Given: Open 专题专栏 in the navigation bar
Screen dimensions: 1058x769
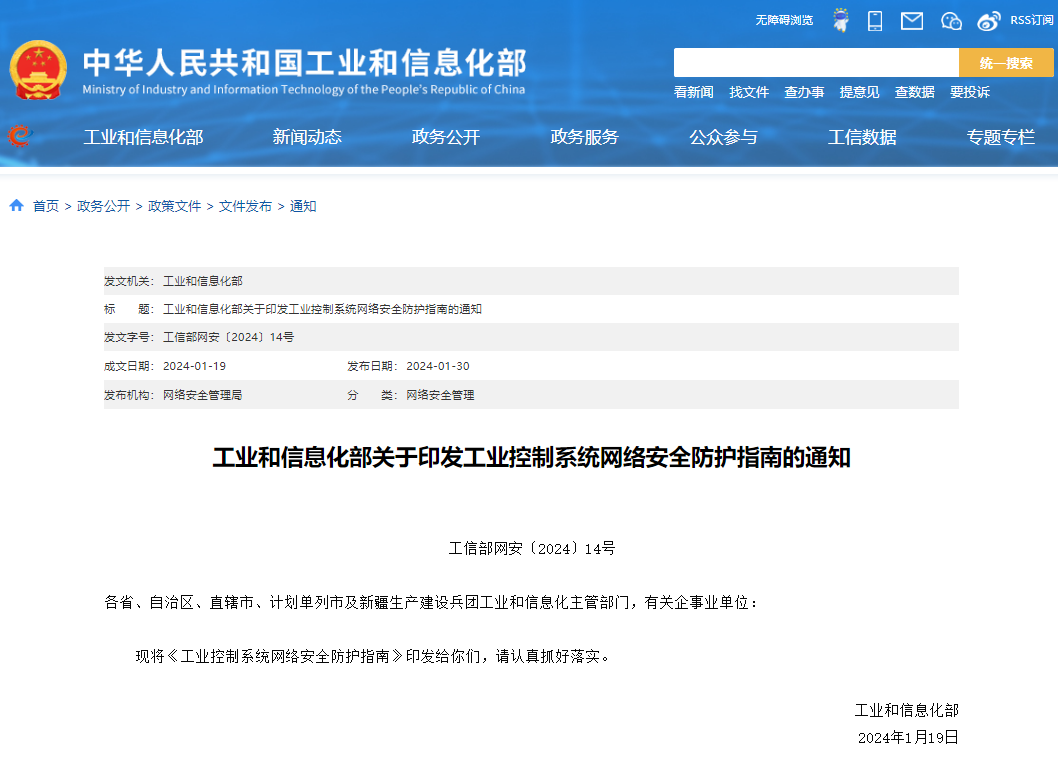Looking at the screenshot, I should 1000,137.
